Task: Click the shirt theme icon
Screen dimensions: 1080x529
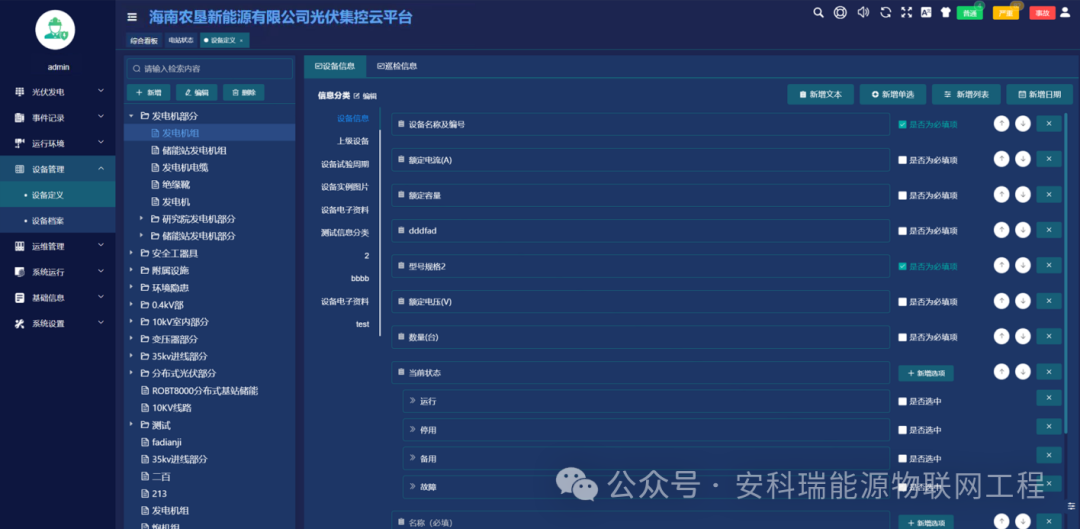Action: click(x=945, y=12)
